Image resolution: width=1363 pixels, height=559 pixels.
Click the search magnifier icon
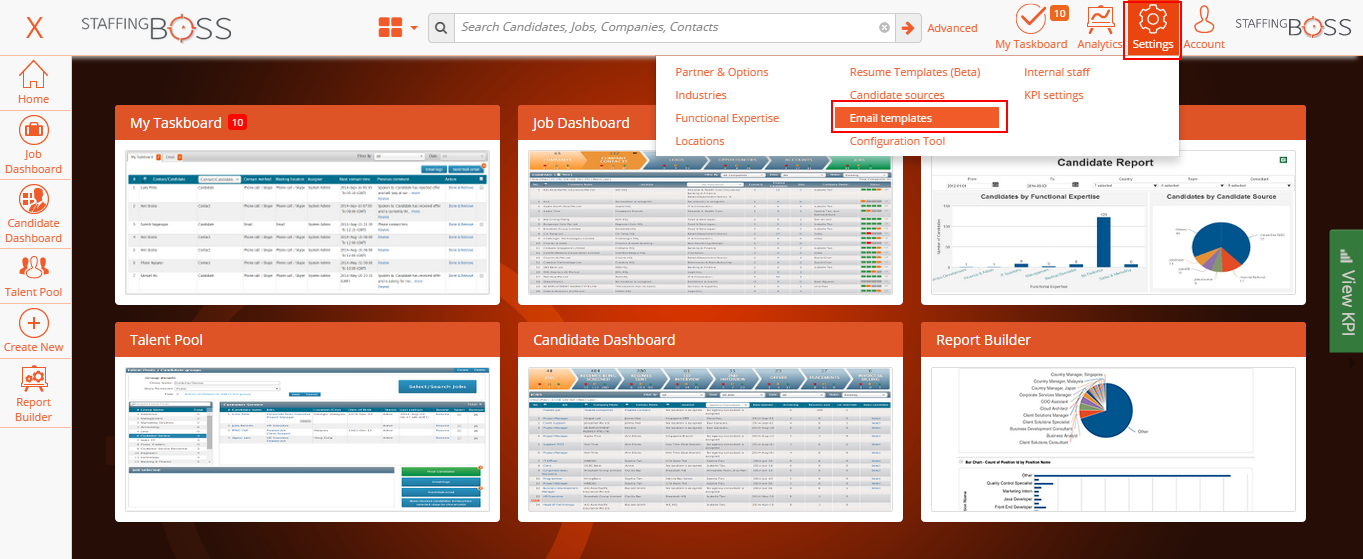tap(441, 28)
